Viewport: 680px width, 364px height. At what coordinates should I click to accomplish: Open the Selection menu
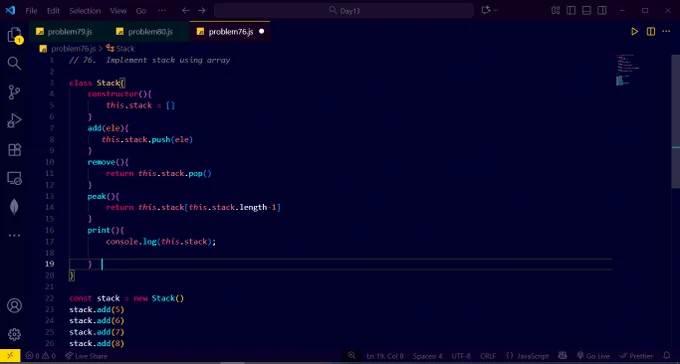(x=85, y=11)
